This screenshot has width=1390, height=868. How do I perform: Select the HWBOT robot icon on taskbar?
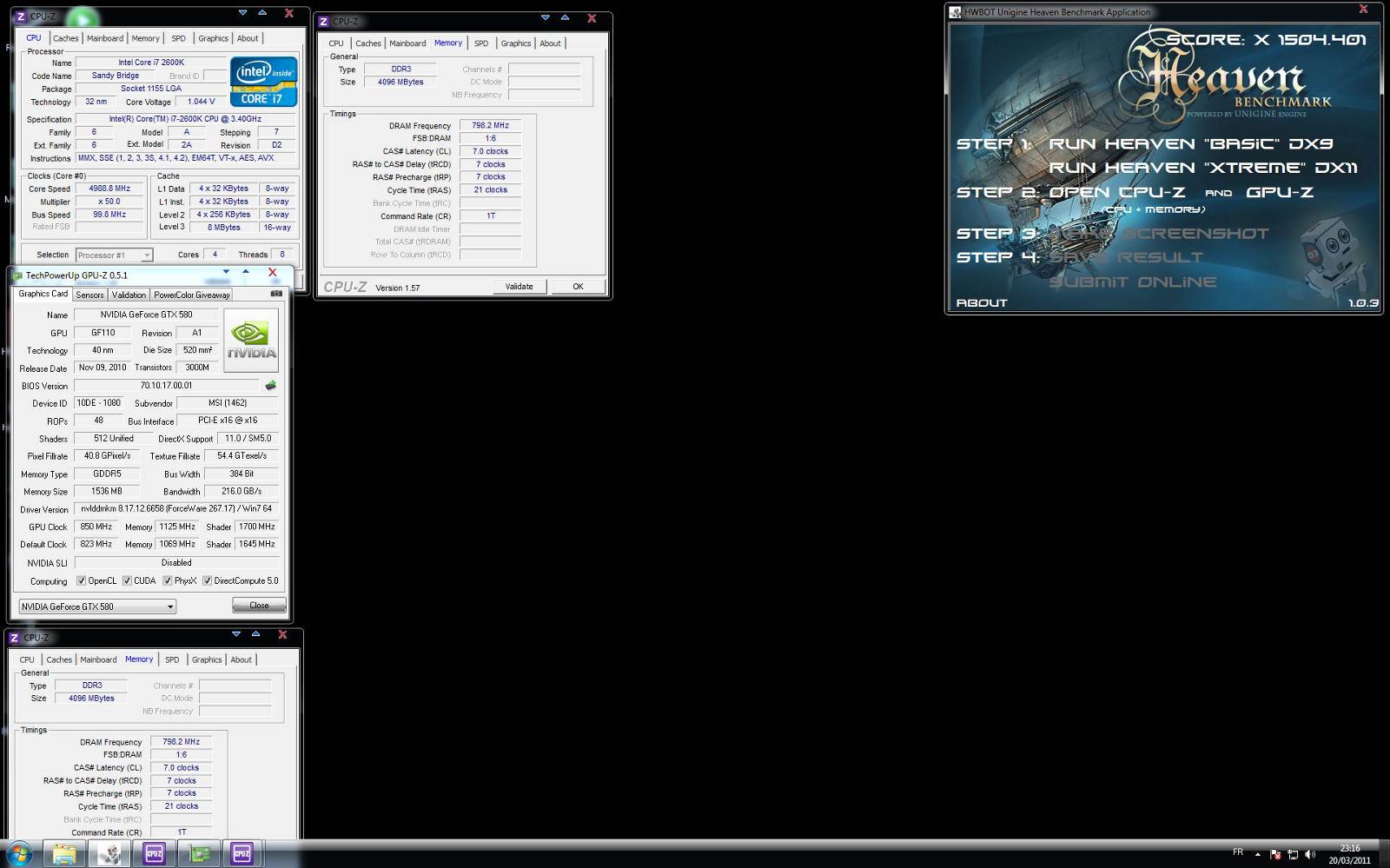coord(109,854)
